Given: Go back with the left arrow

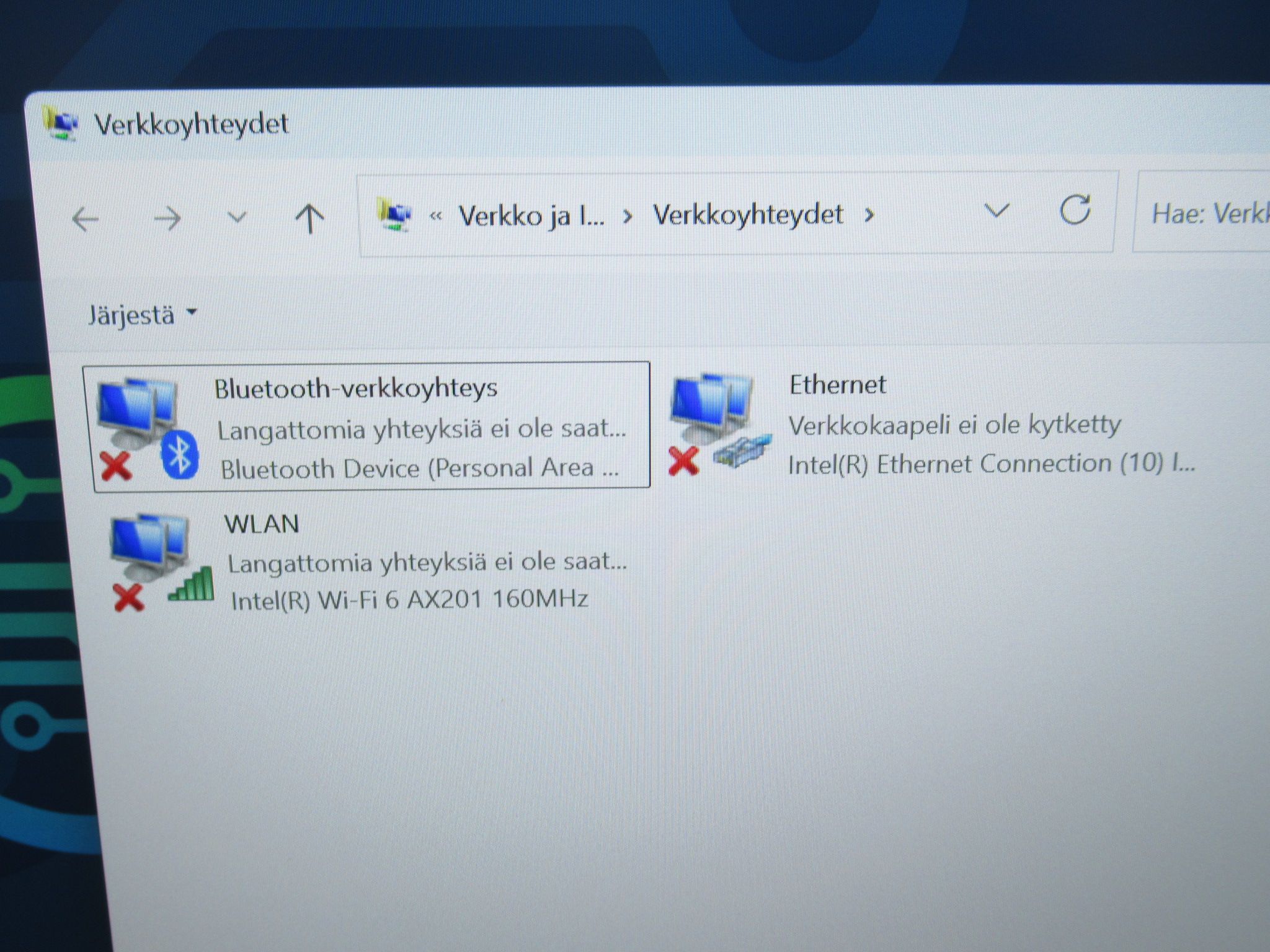Looking at the screenshot, I should pyautogui.click(x=86, y=219).
